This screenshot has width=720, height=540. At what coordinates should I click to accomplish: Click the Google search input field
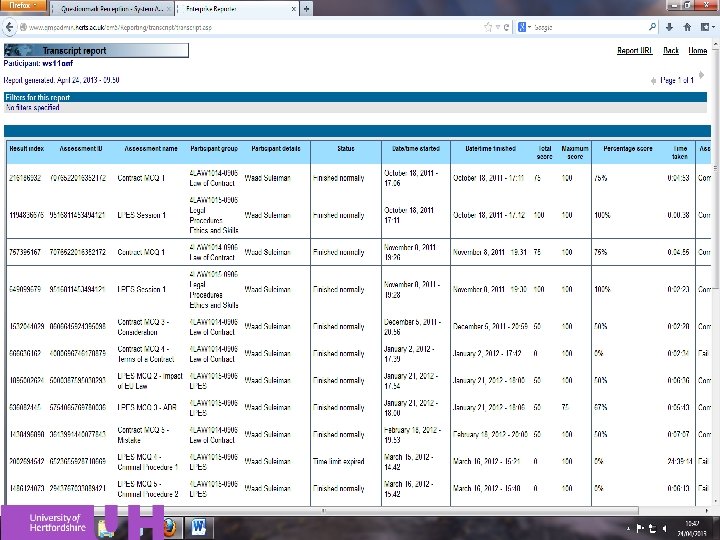coord(590,27)
